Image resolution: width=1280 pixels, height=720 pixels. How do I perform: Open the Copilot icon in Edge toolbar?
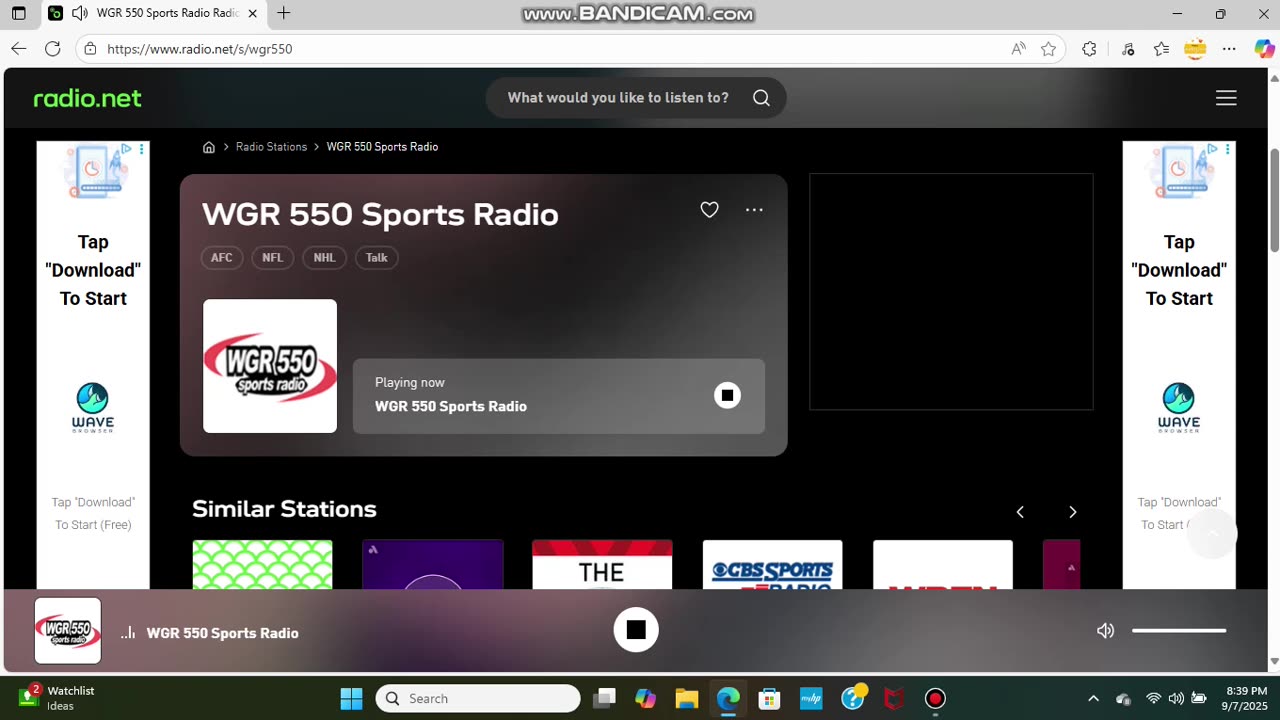point(1264,49)
